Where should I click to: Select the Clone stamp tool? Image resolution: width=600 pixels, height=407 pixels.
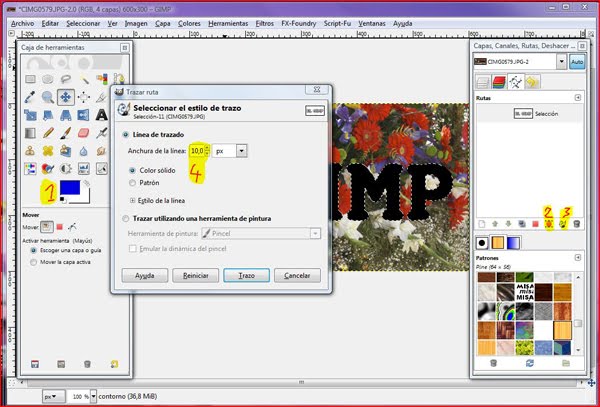pos(30,151)
